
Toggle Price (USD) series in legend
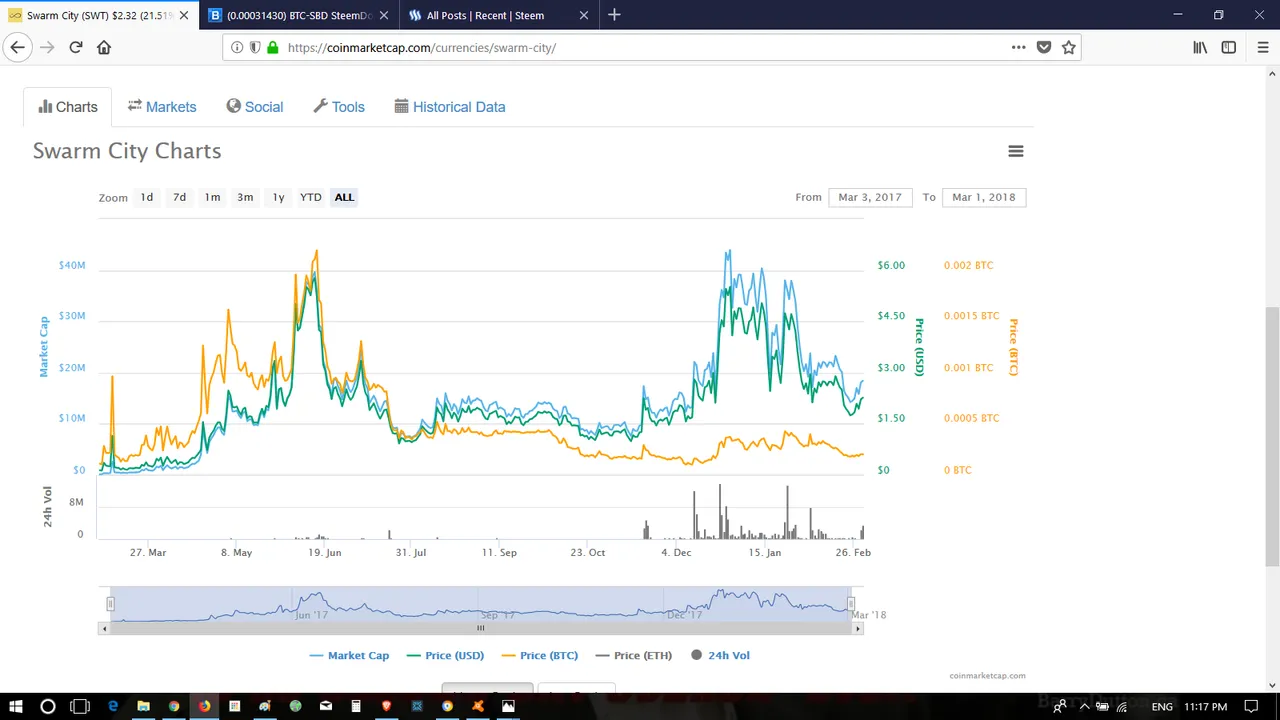[445, 655]
